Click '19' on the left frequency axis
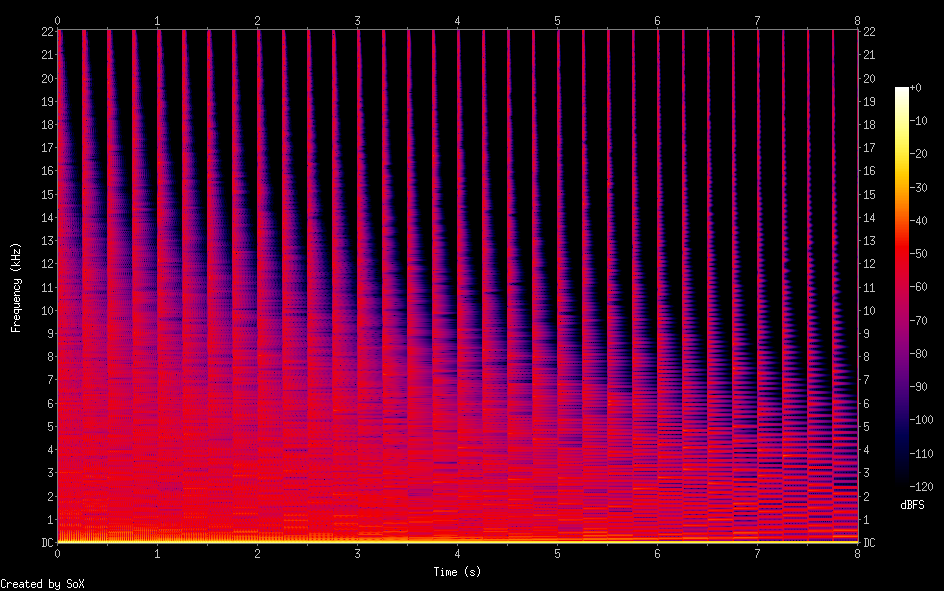Image resolution: width=944 pixels, height=591 pixels. [48, 102]
